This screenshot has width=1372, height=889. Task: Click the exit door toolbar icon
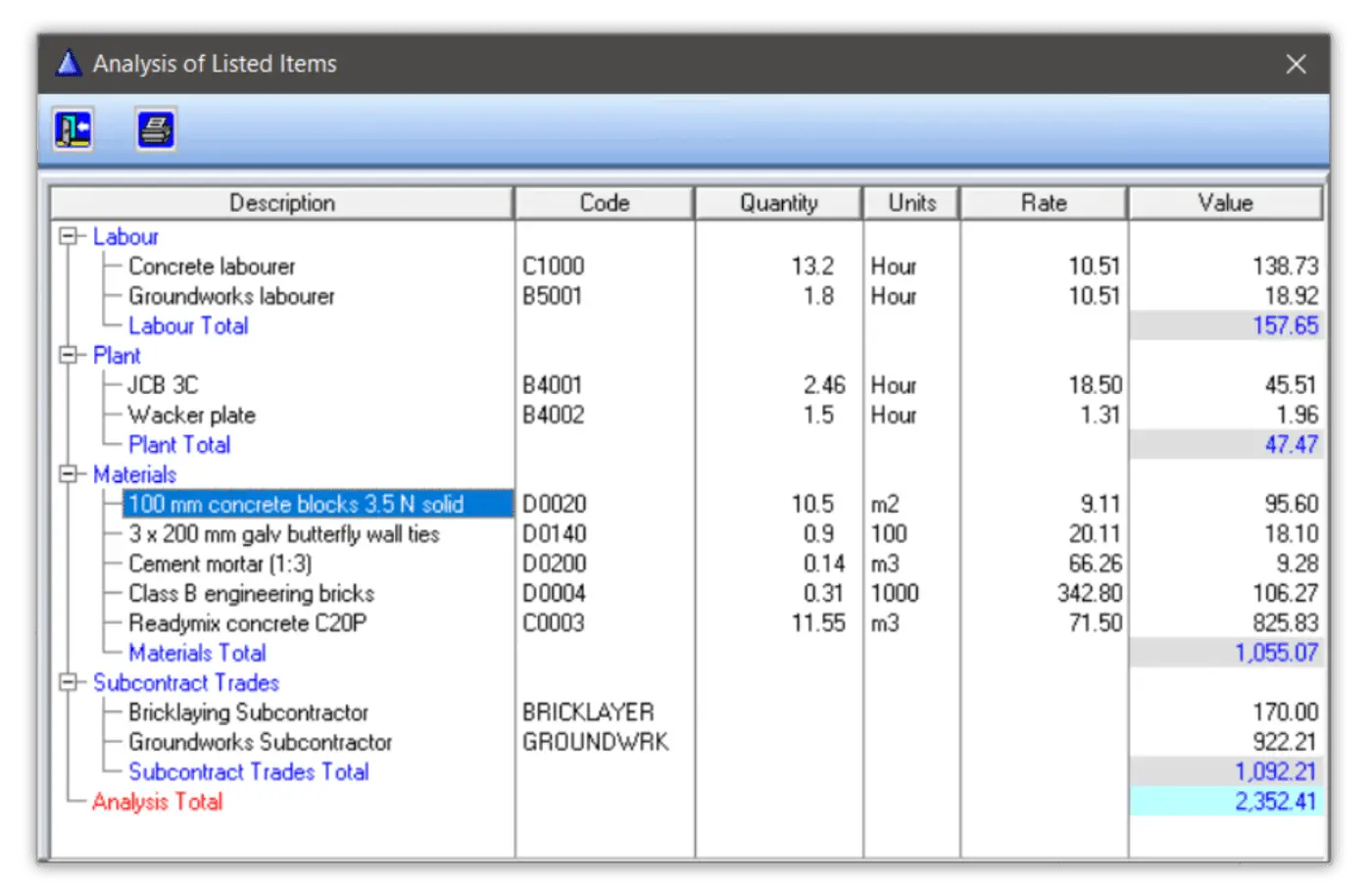(73, 129)
